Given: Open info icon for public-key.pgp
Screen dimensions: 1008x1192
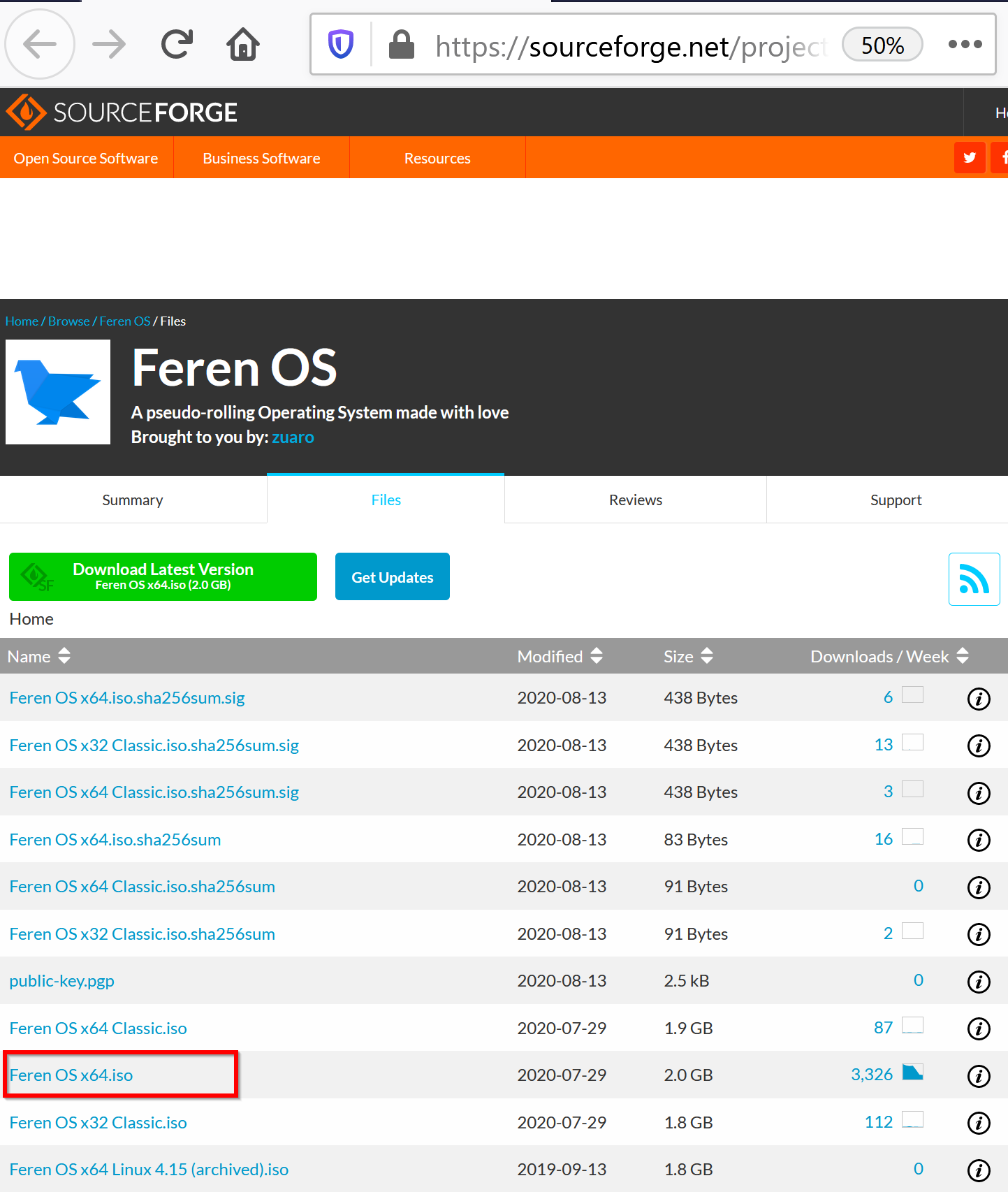Looking at the screenshot, I should coord(979,981).
